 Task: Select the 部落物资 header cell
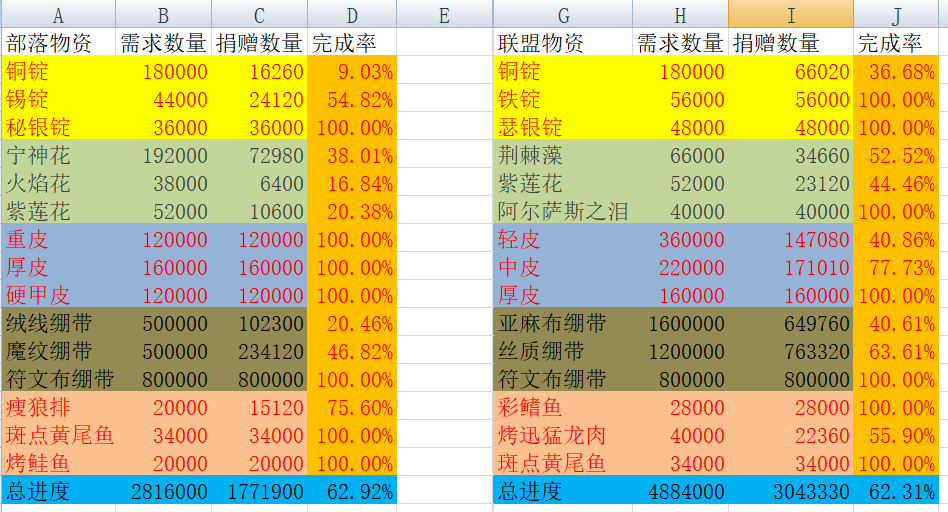58,43
